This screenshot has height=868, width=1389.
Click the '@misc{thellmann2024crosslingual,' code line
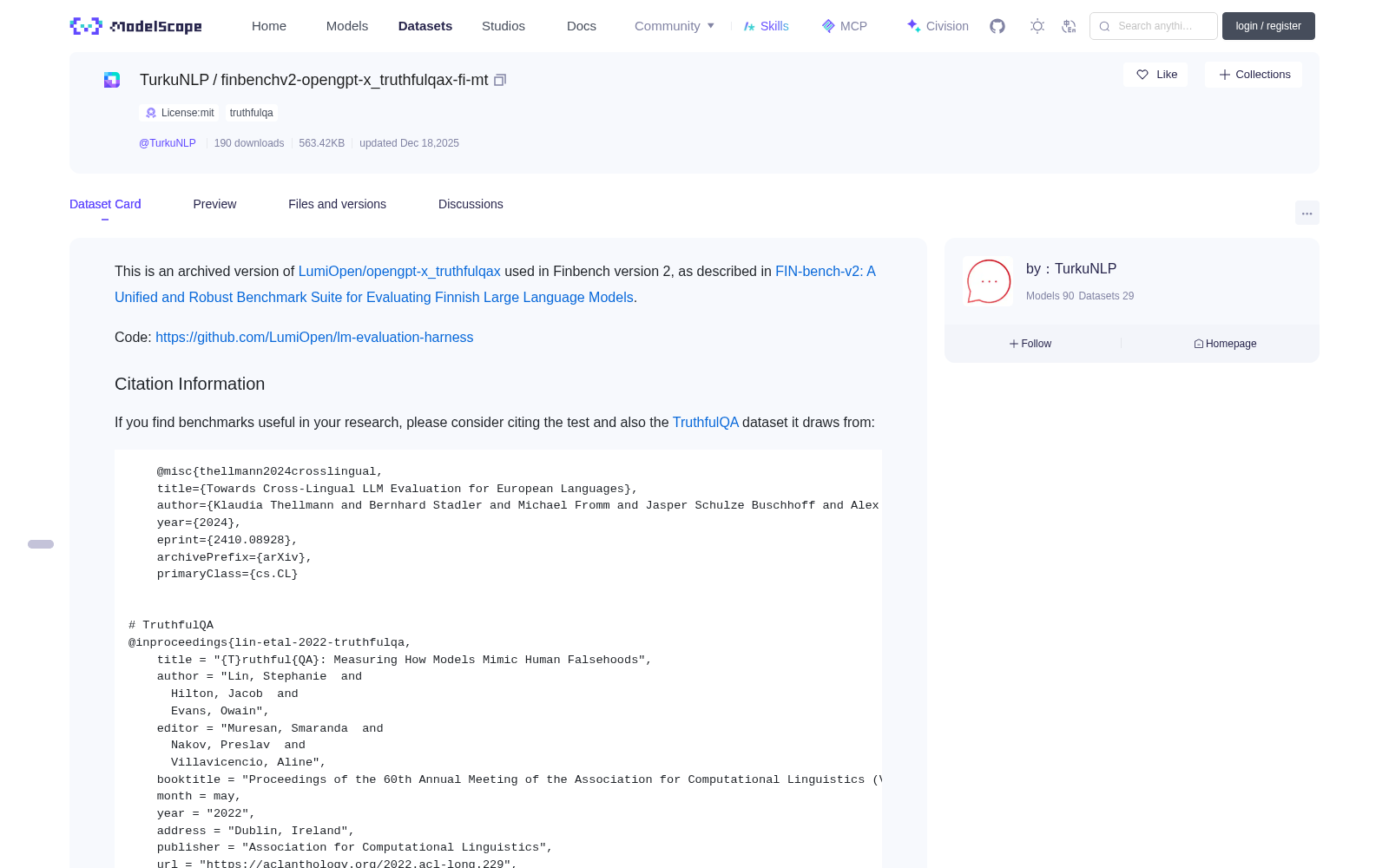(x=270, y=472)
